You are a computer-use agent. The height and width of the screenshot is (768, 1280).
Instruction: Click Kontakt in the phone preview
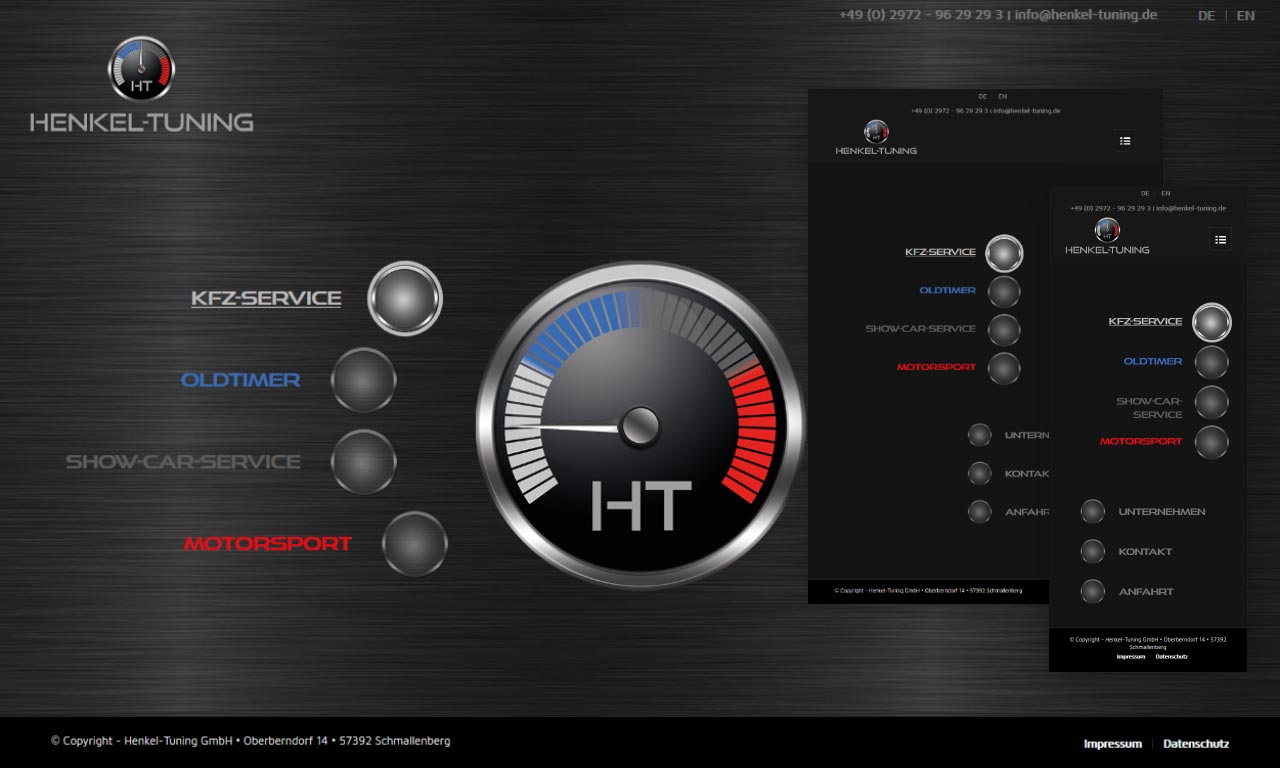(x=1145, y=552)
